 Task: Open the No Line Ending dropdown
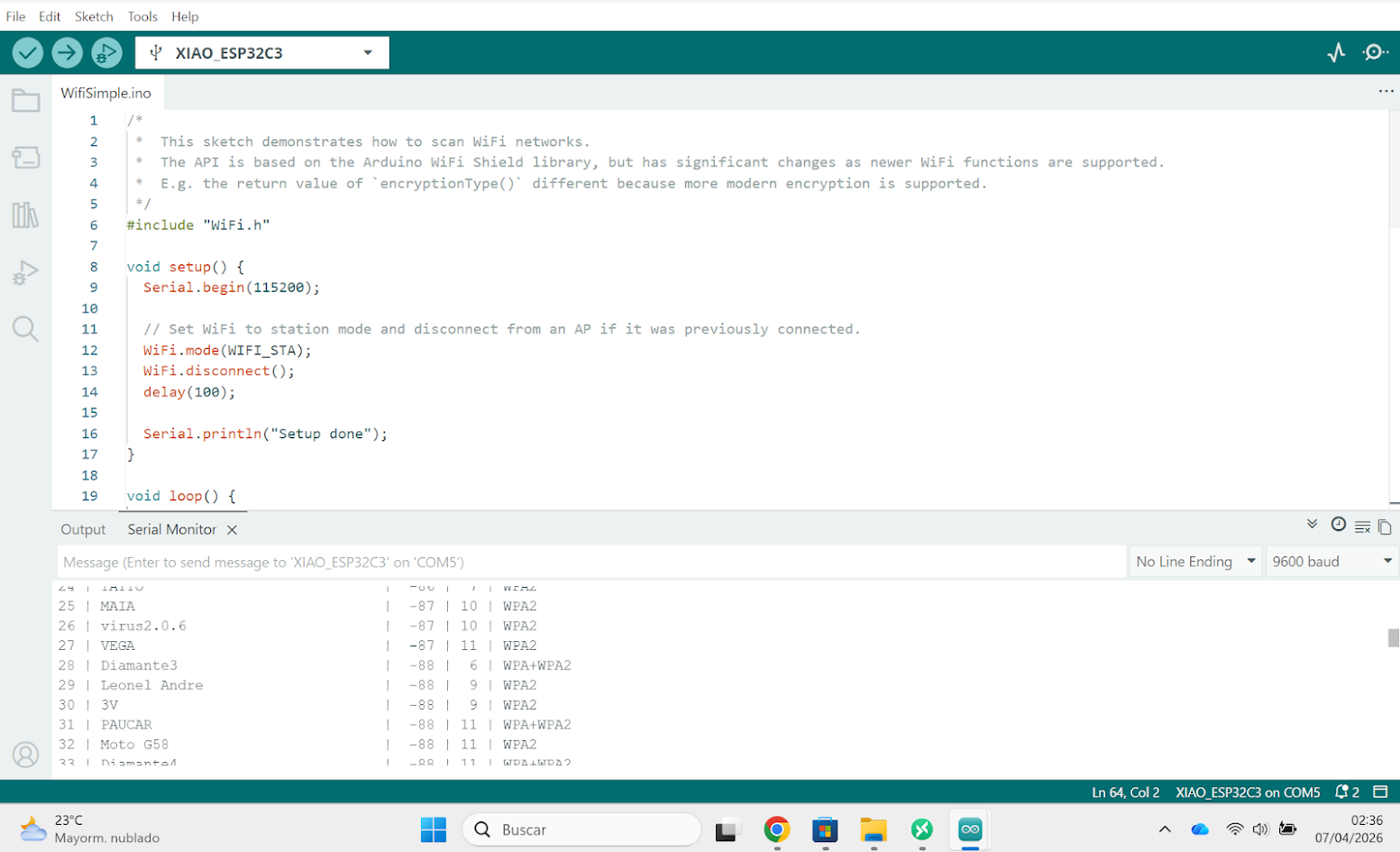pos(1195,562)
